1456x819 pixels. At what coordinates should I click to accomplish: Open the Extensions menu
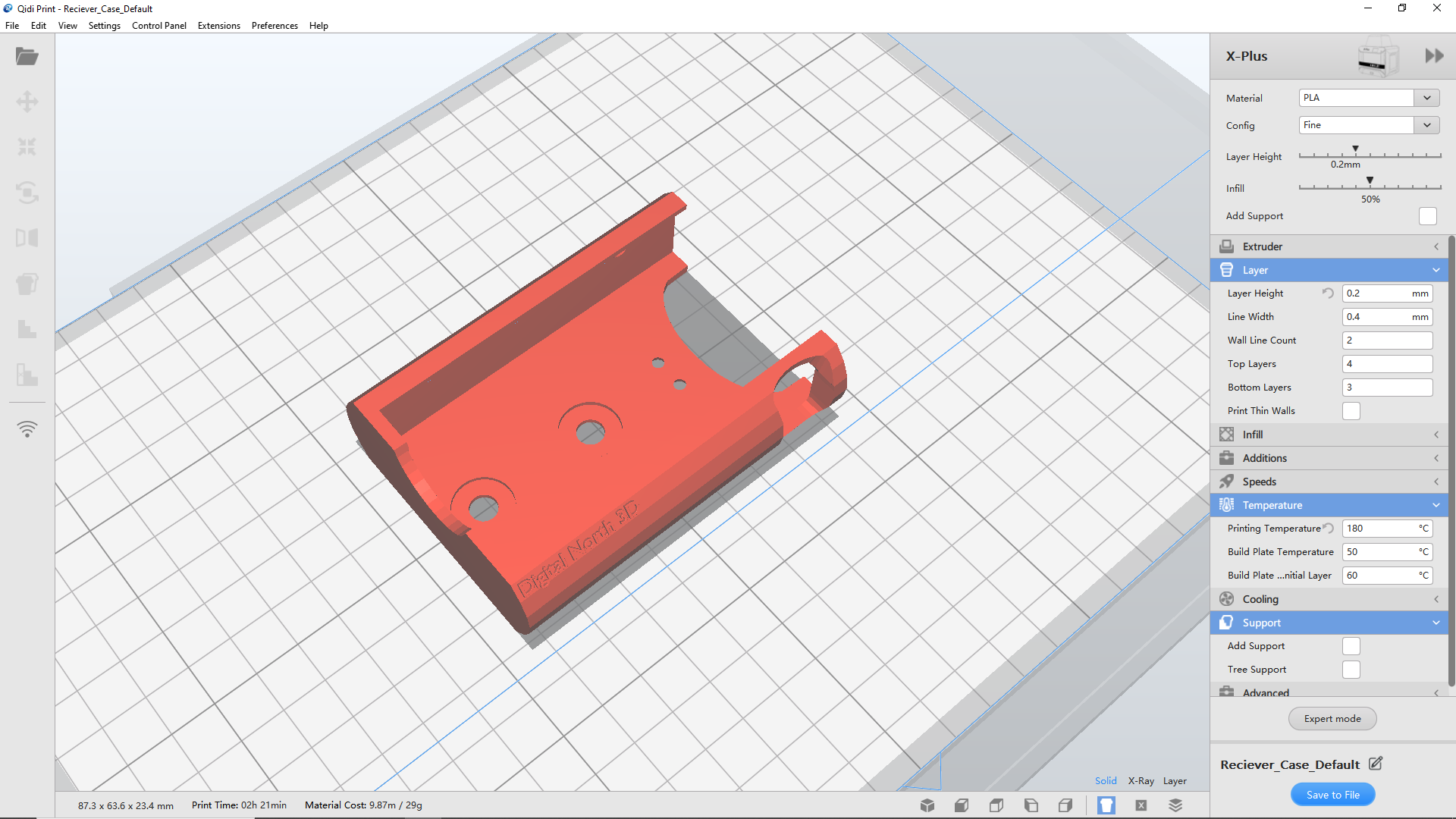218,26
